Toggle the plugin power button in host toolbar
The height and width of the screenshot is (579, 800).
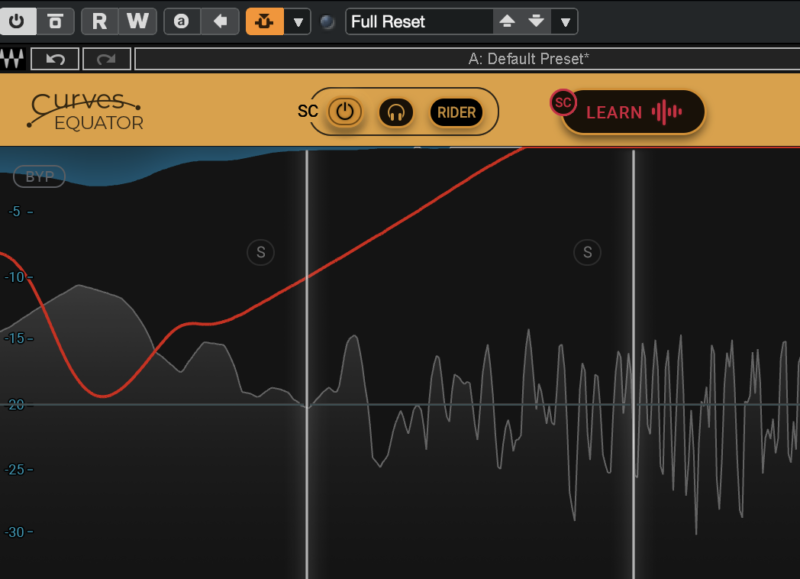pos(19,20)
